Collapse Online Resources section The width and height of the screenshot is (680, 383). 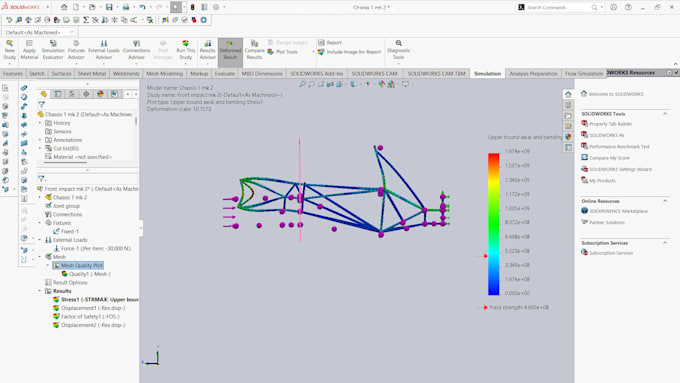point(665,201)
